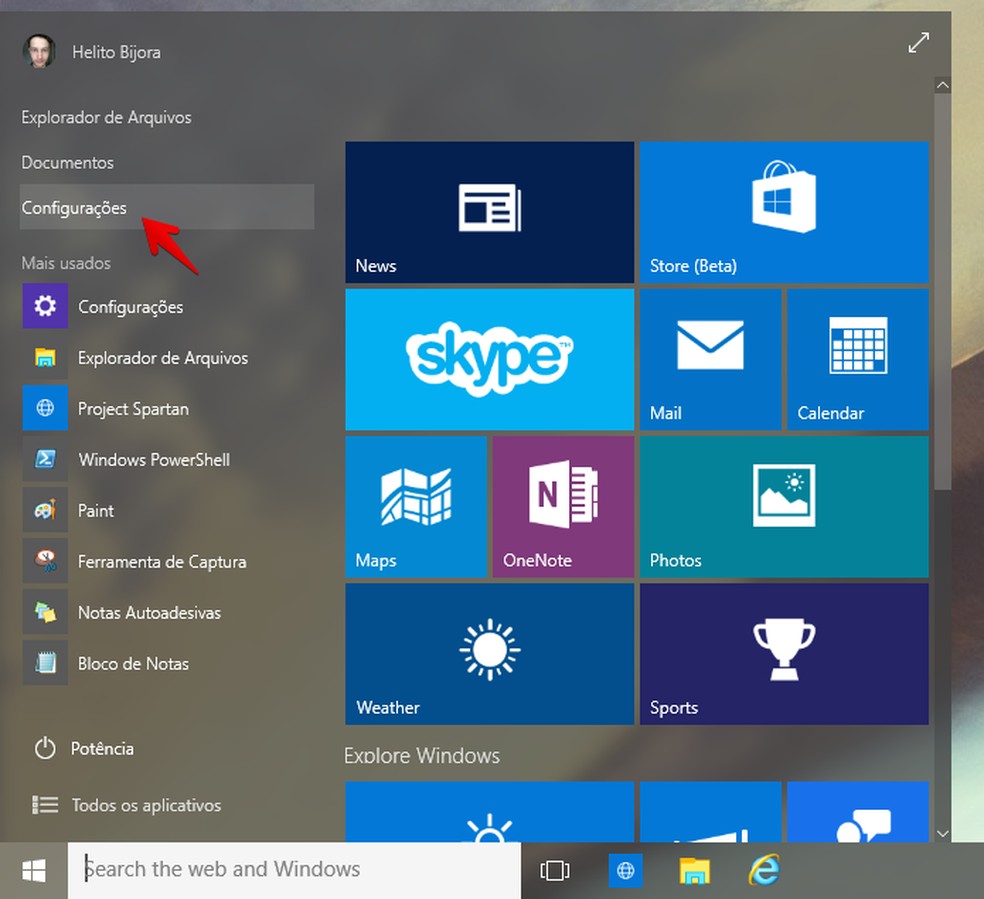Open the Sports tile
Viewport: 984px width, 899px height.
point(784,653)
